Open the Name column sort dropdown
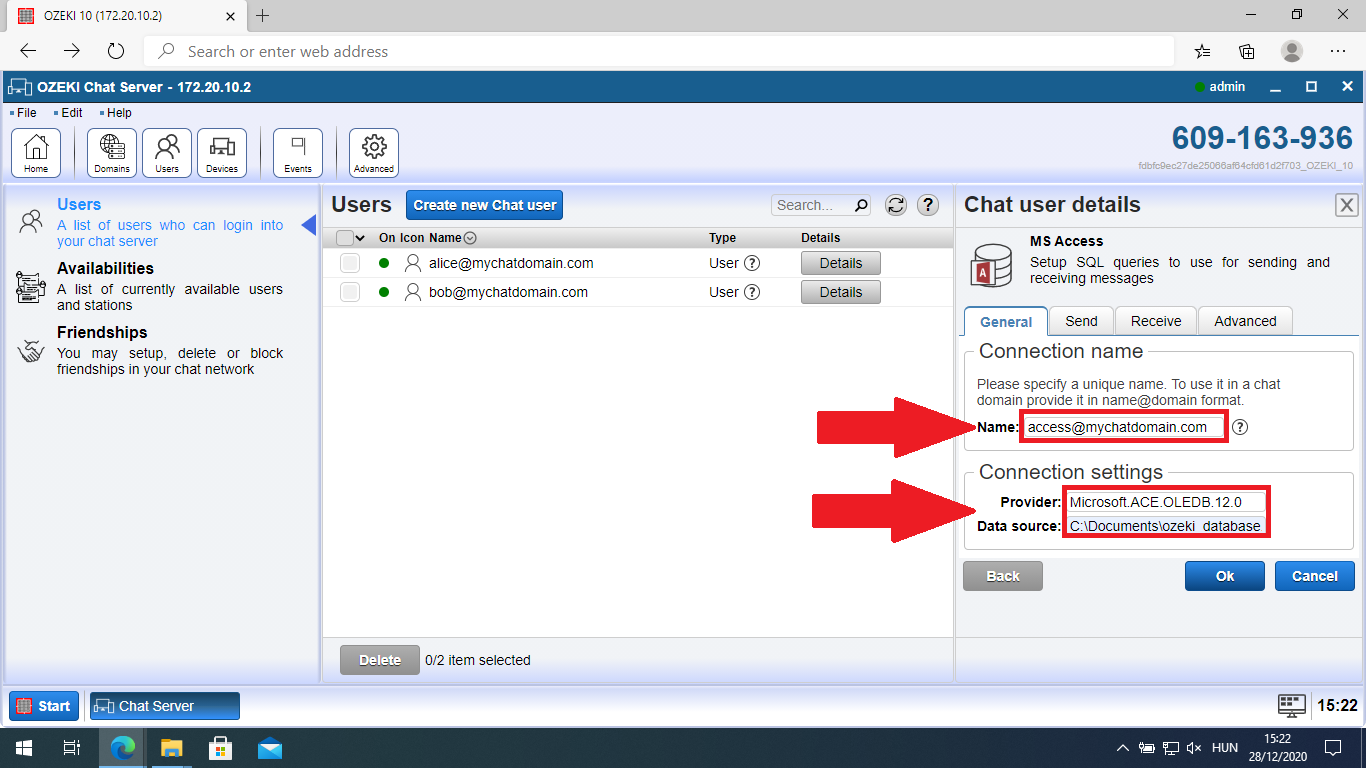 tap(470, 238)
